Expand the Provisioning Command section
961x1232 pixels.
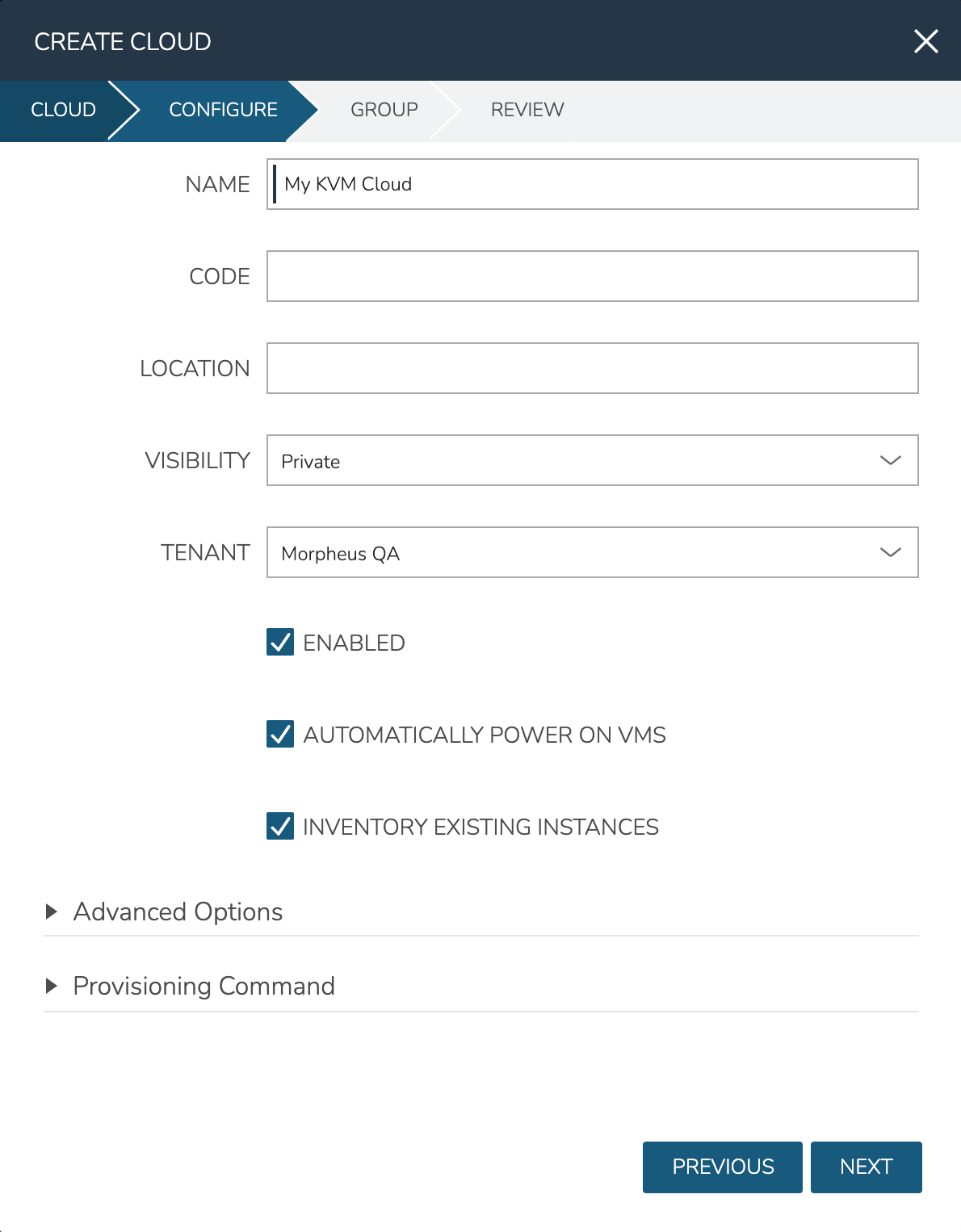(x=204, y=986)
